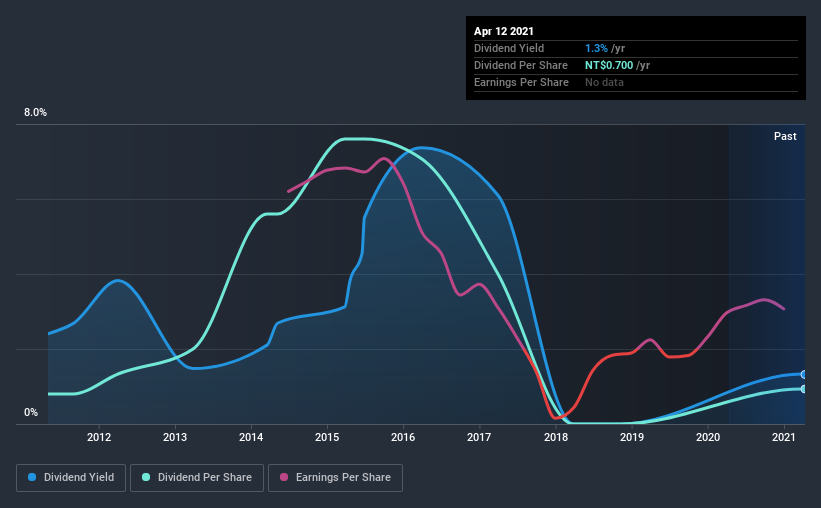The height and width of the screenshot is (508, 821).
Task: Click the 2020 x-axis label
Action: (708, 437)
